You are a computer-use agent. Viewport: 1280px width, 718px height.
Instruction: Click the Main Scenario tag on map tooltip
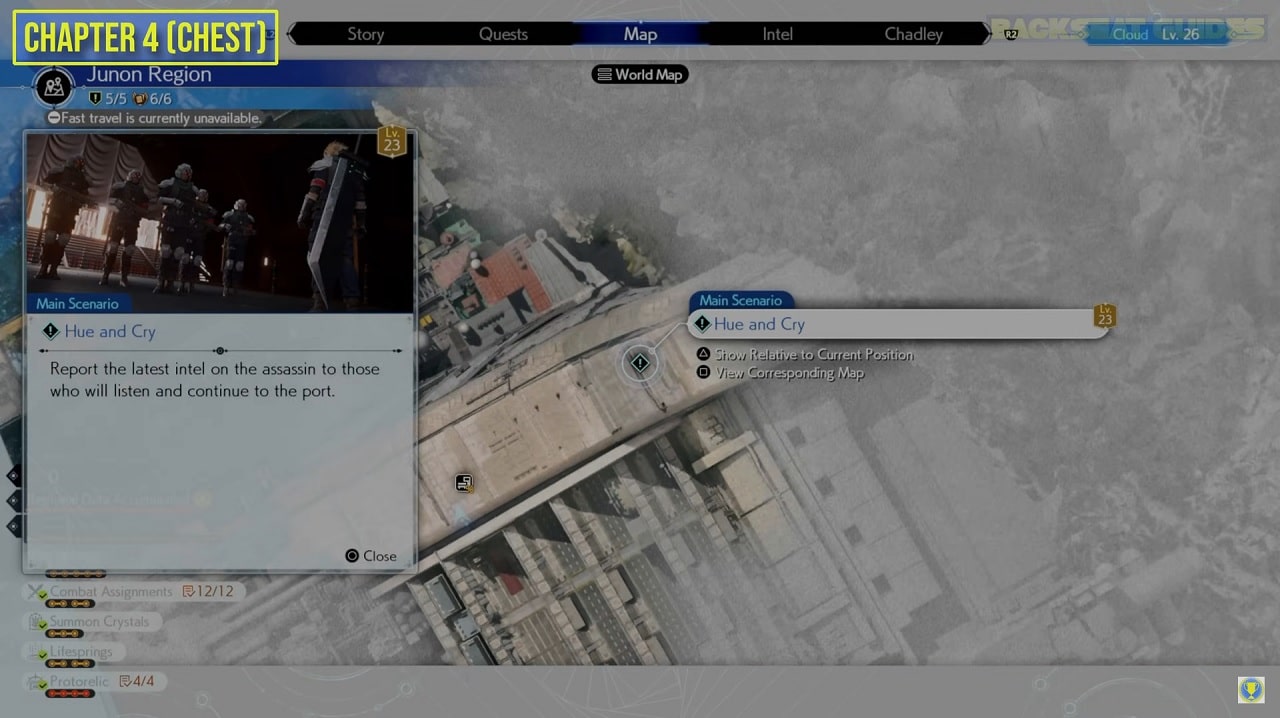[740, 300]
